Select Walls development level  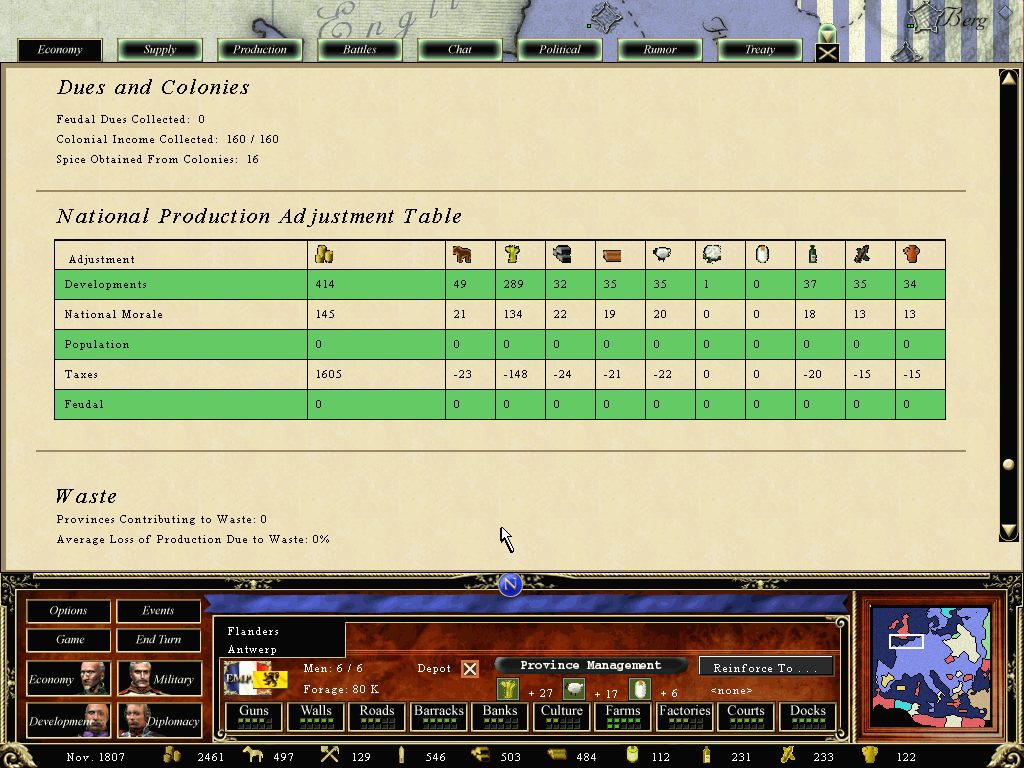[315, 716]
